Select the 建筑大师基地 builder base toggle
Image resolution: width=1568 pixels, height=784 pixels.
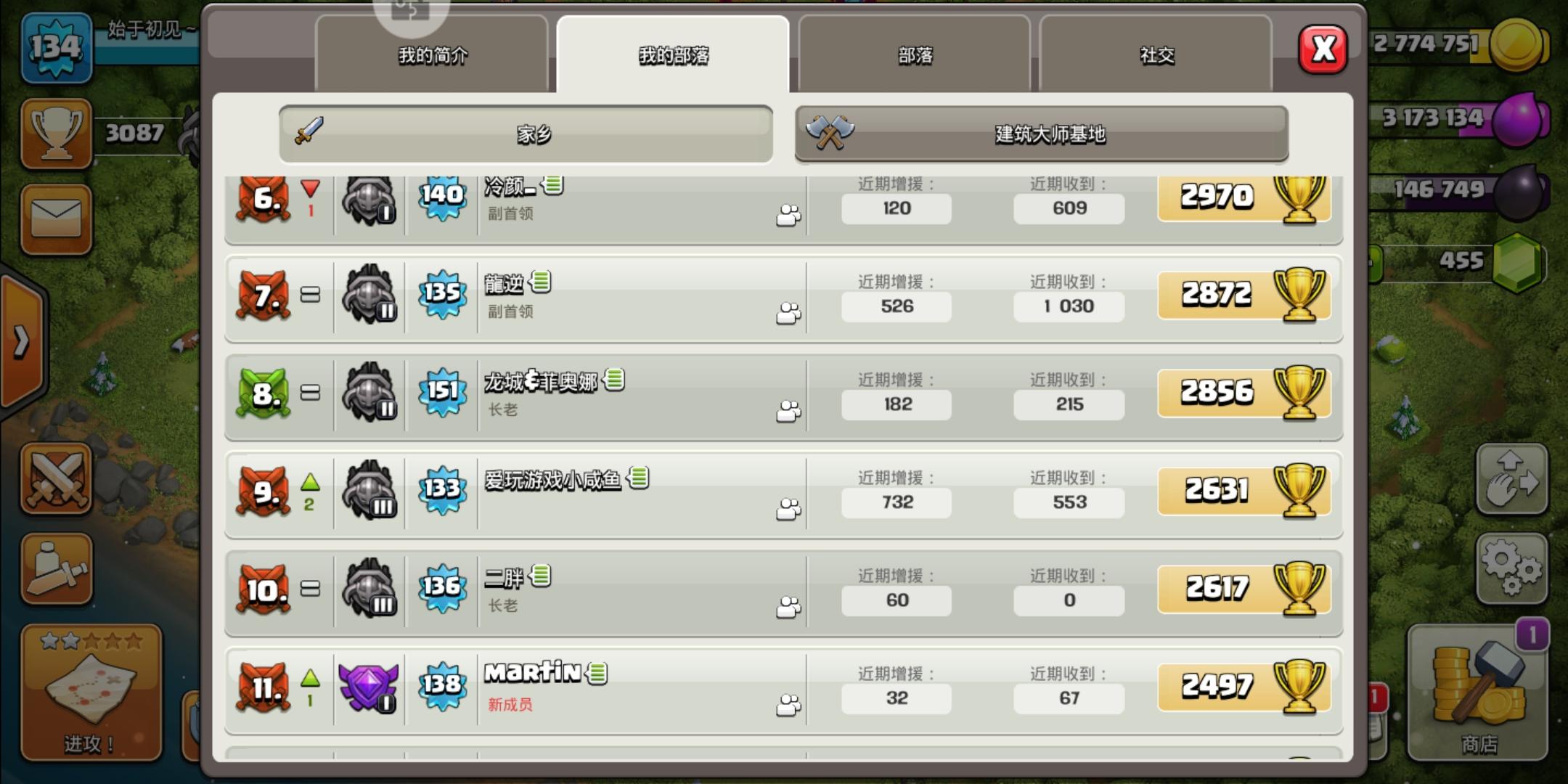pyautogui.click(x=1042, y=134)
